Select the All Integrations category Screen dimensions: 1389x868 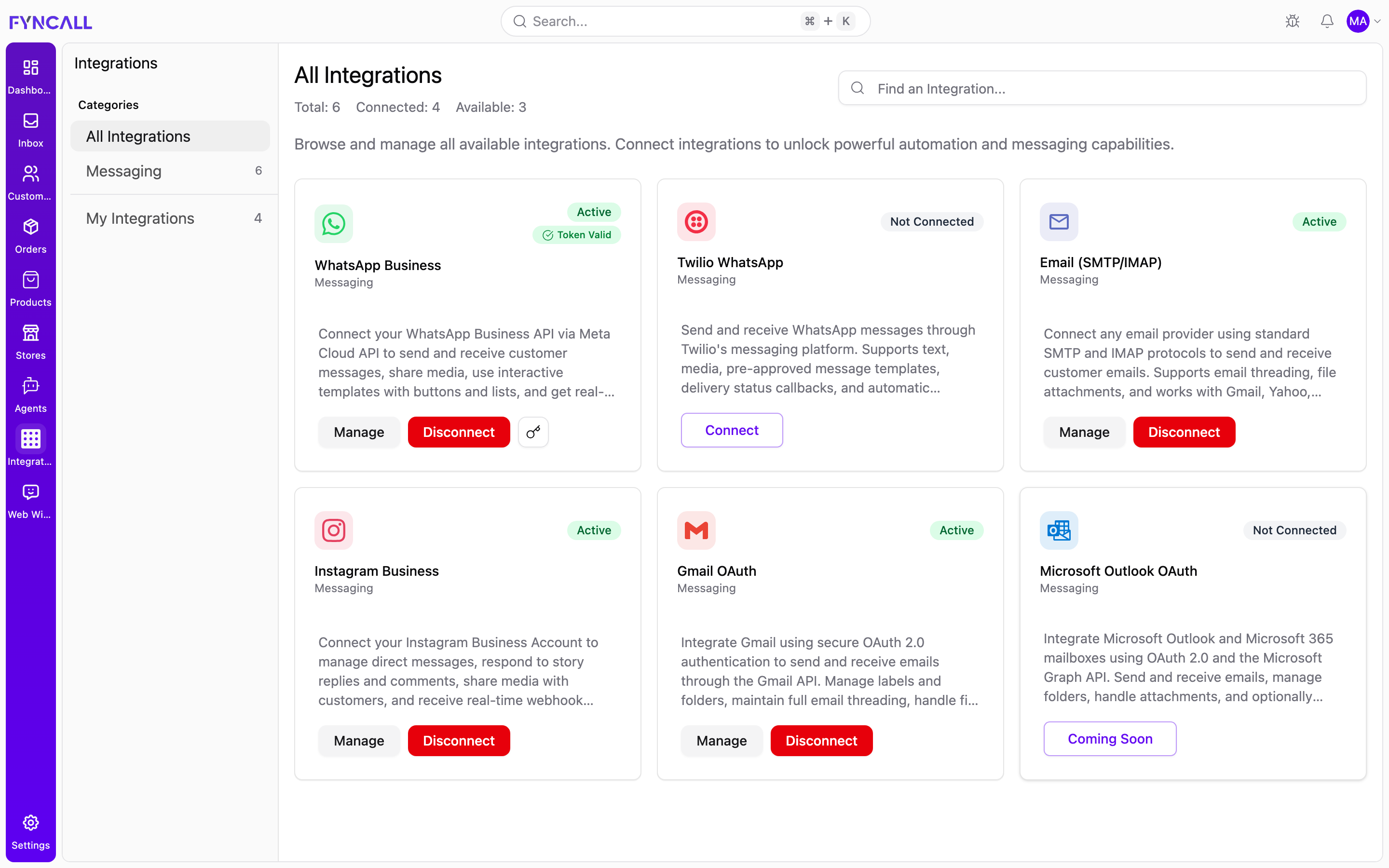click(x=170, y=136)
